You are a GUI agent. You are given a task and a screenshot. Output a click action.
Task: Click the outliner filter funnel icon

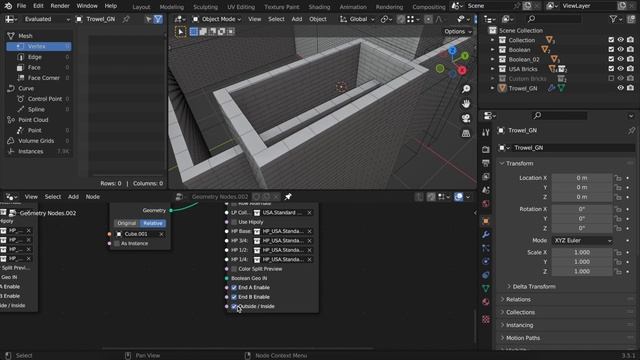point(613,19)
